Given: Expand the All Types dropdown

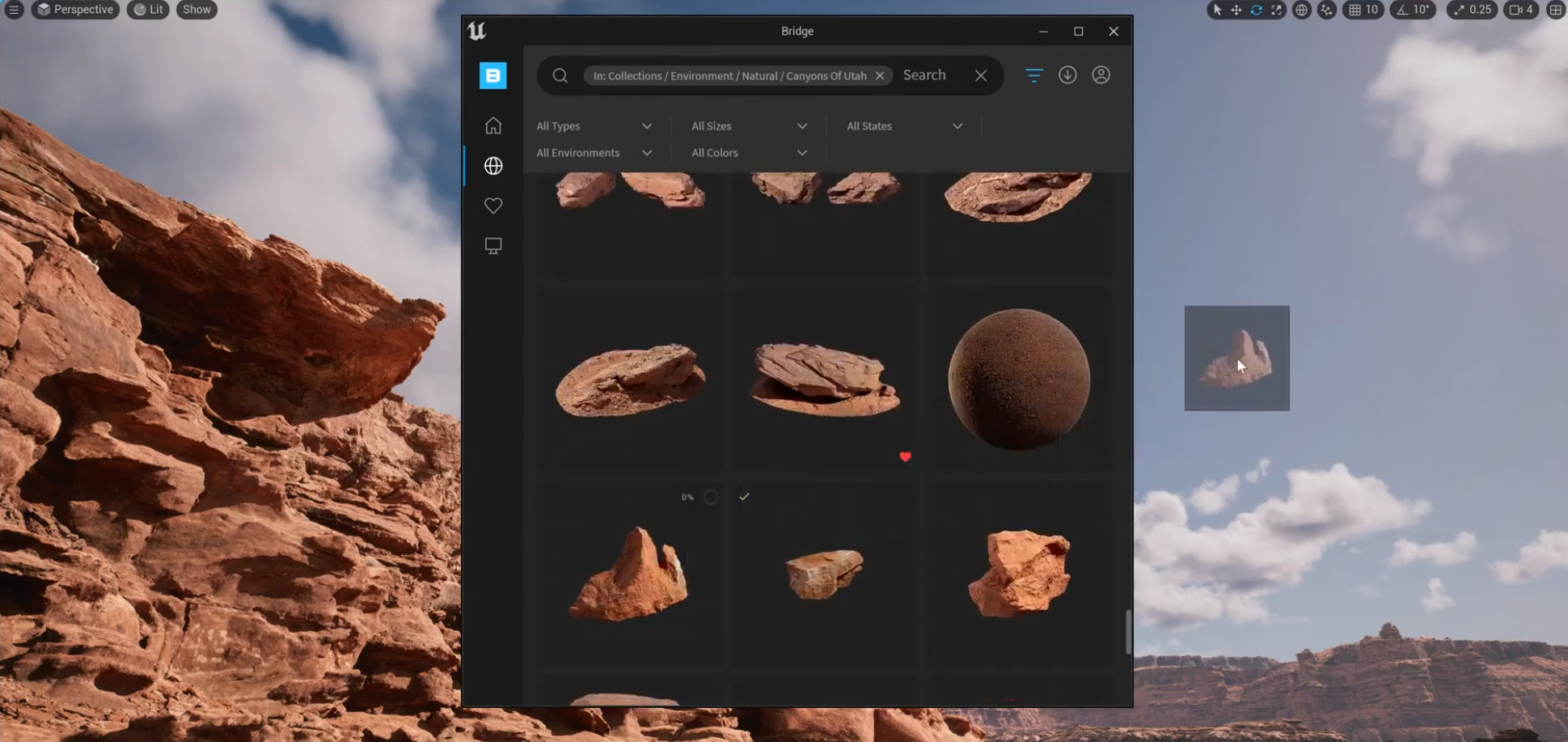Looking at the screenshot, I should pyautogui.click(x=594, y=126).
